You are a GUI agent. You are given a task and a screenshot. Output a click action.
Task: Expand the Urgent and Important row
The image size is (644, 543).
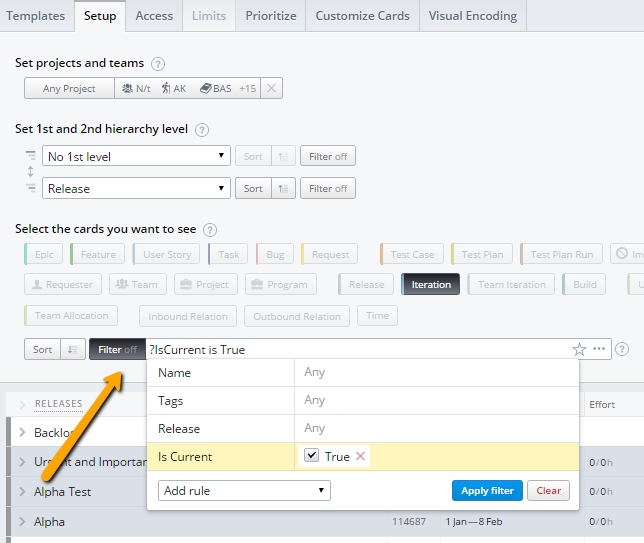(x=22, y=462)
